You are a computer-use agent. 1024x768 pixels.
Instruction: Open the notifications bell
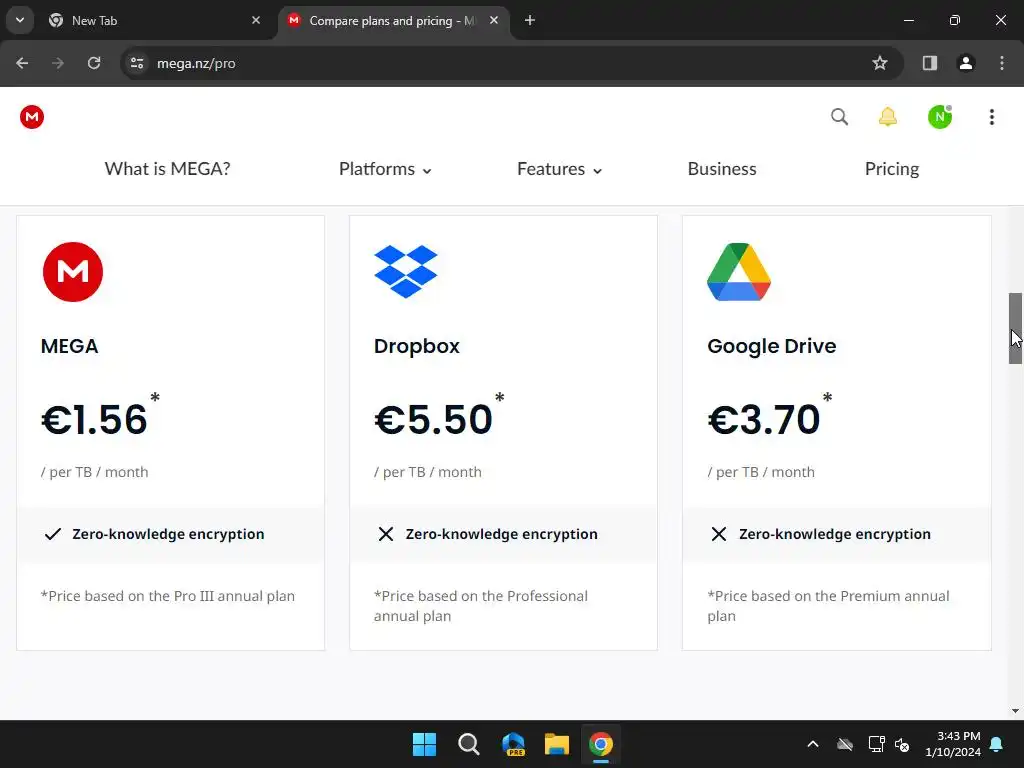point(888,117)
